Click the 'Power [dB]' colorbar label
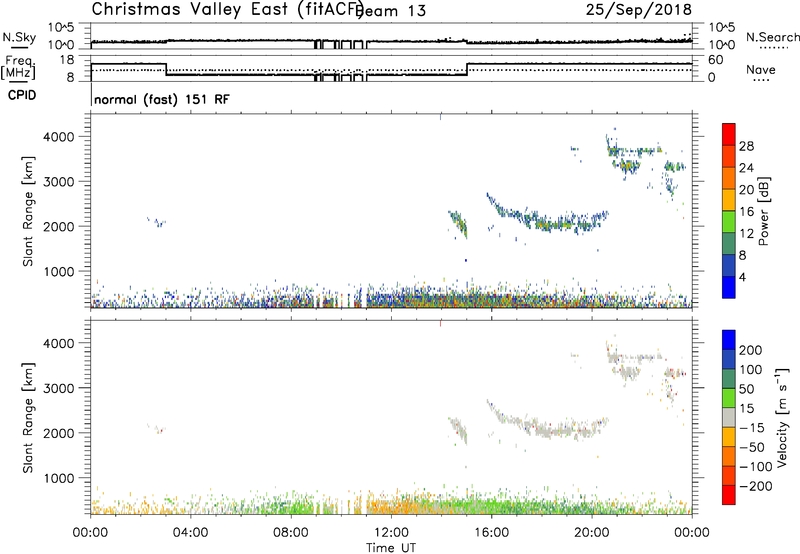Image resolution: width=800 pixels, height=554 pixels. (x=763, y=211)
